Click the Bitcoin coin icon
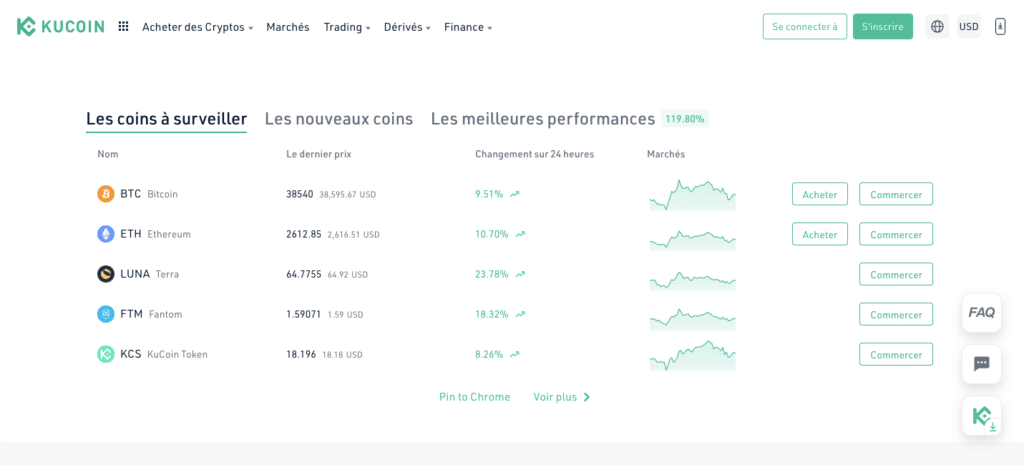Viewport: 1024px width, 465px height. (x=106, y=194)
